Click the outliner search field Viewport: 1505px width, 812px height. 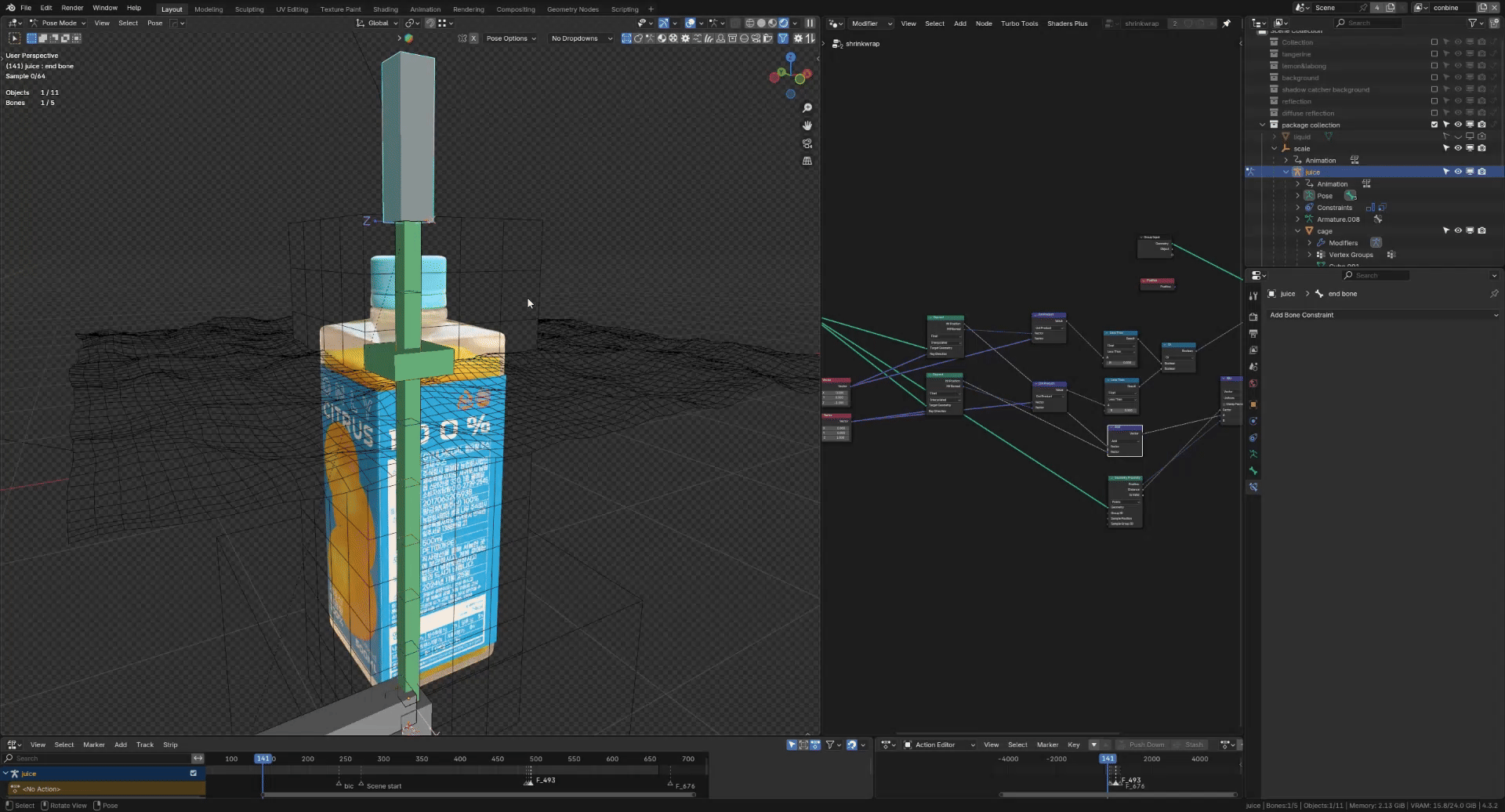(1368, 23)
